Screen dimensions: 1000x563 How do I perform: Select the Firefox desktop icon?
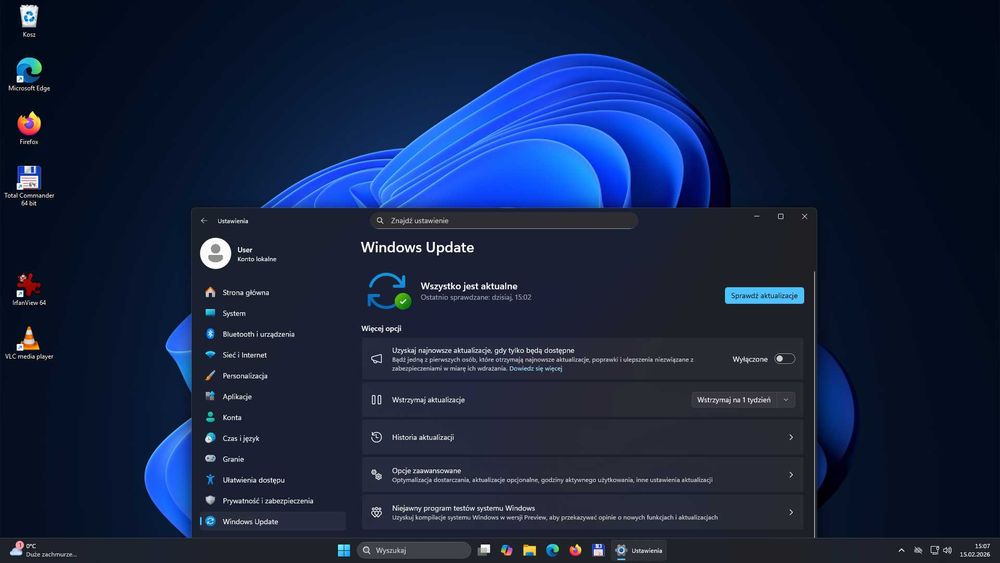29,128
